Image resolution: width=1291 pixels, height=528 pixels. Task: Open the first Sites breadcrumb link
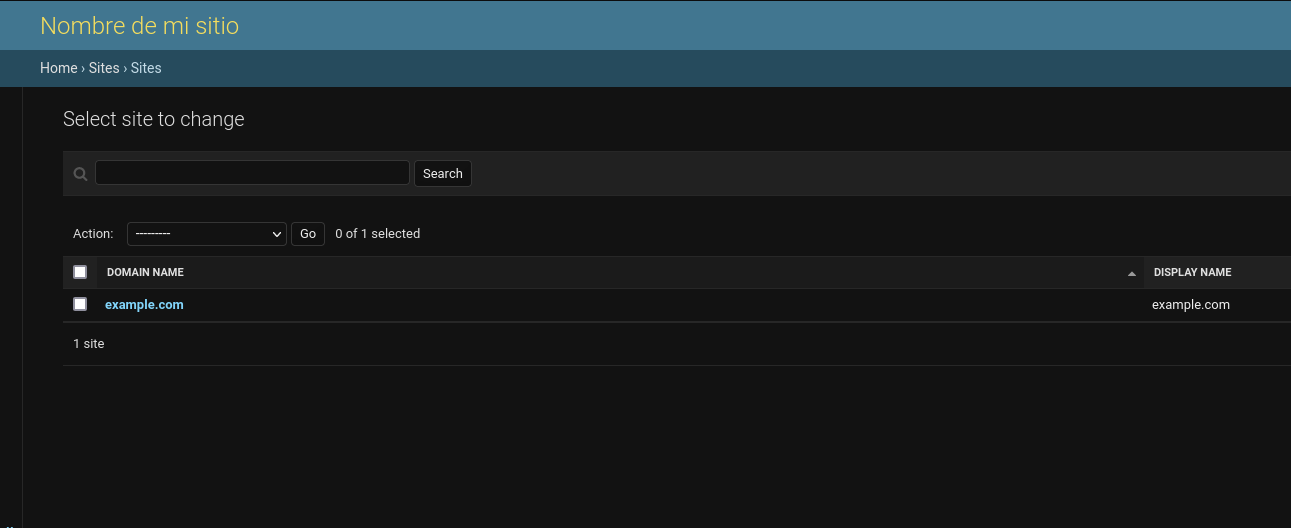click(x=104, y=68)
